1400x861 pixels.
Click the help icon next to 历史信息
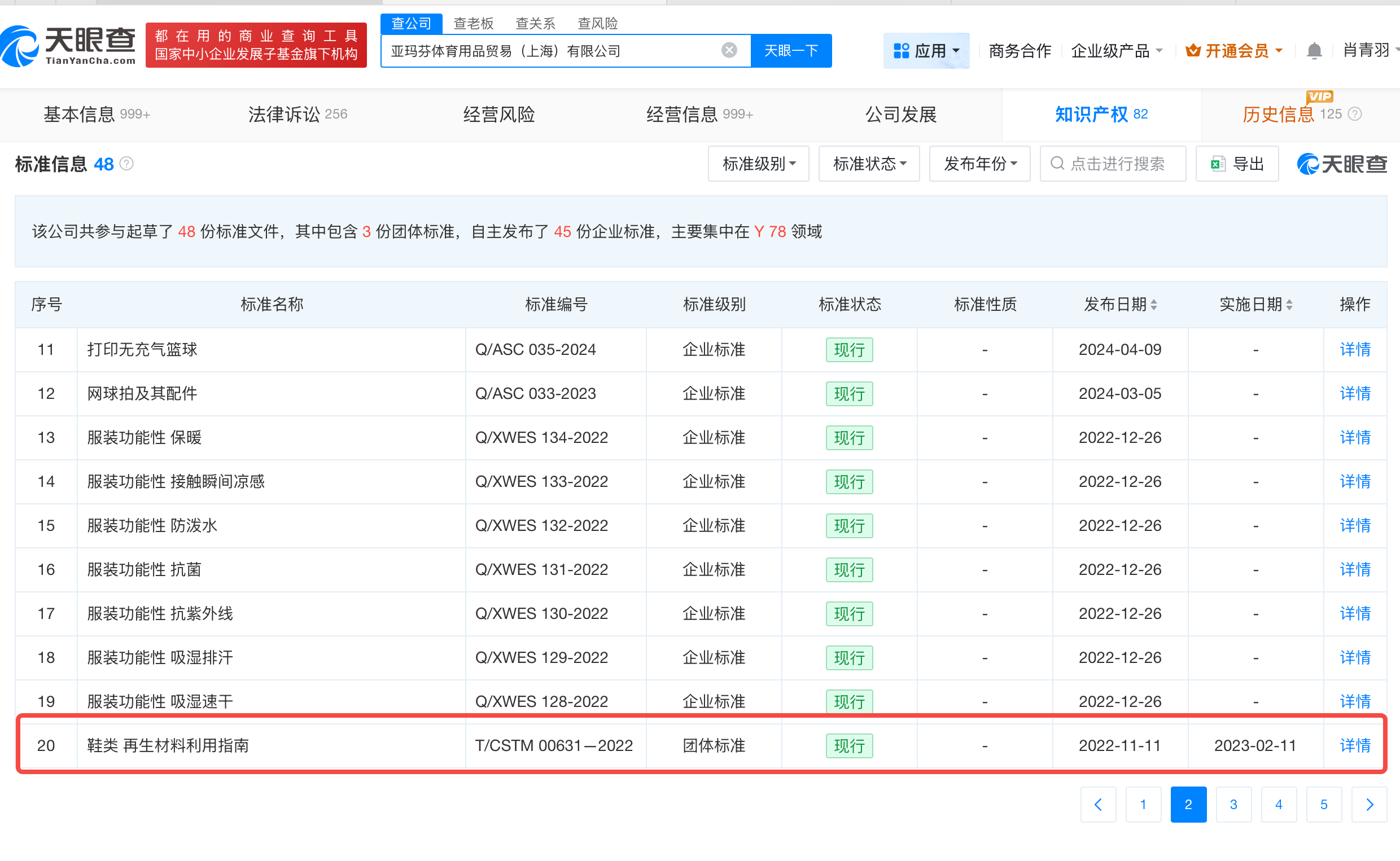click(x=1354, y=115)
